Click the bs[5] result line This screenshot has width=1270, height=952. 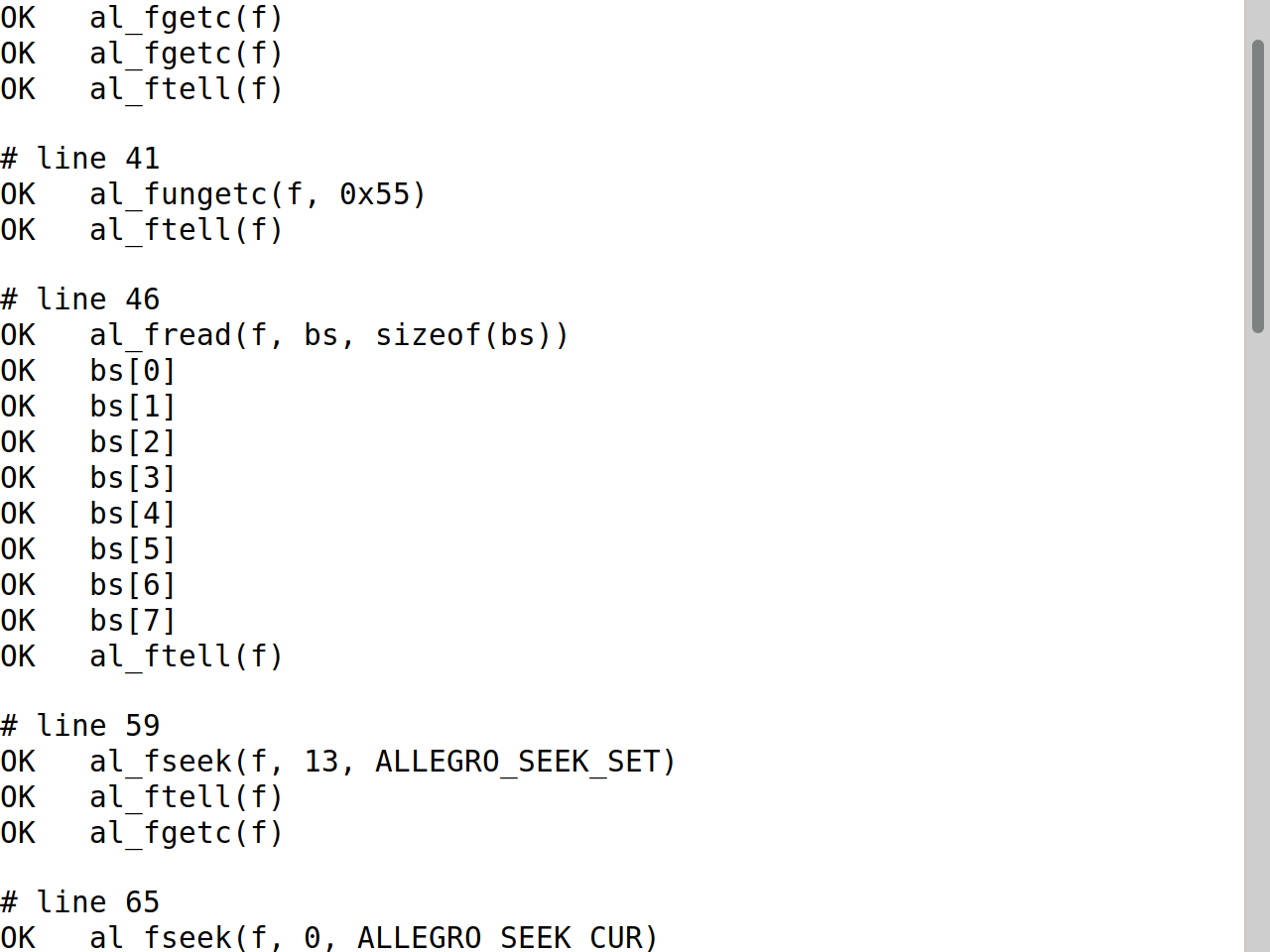coord(88,549)
